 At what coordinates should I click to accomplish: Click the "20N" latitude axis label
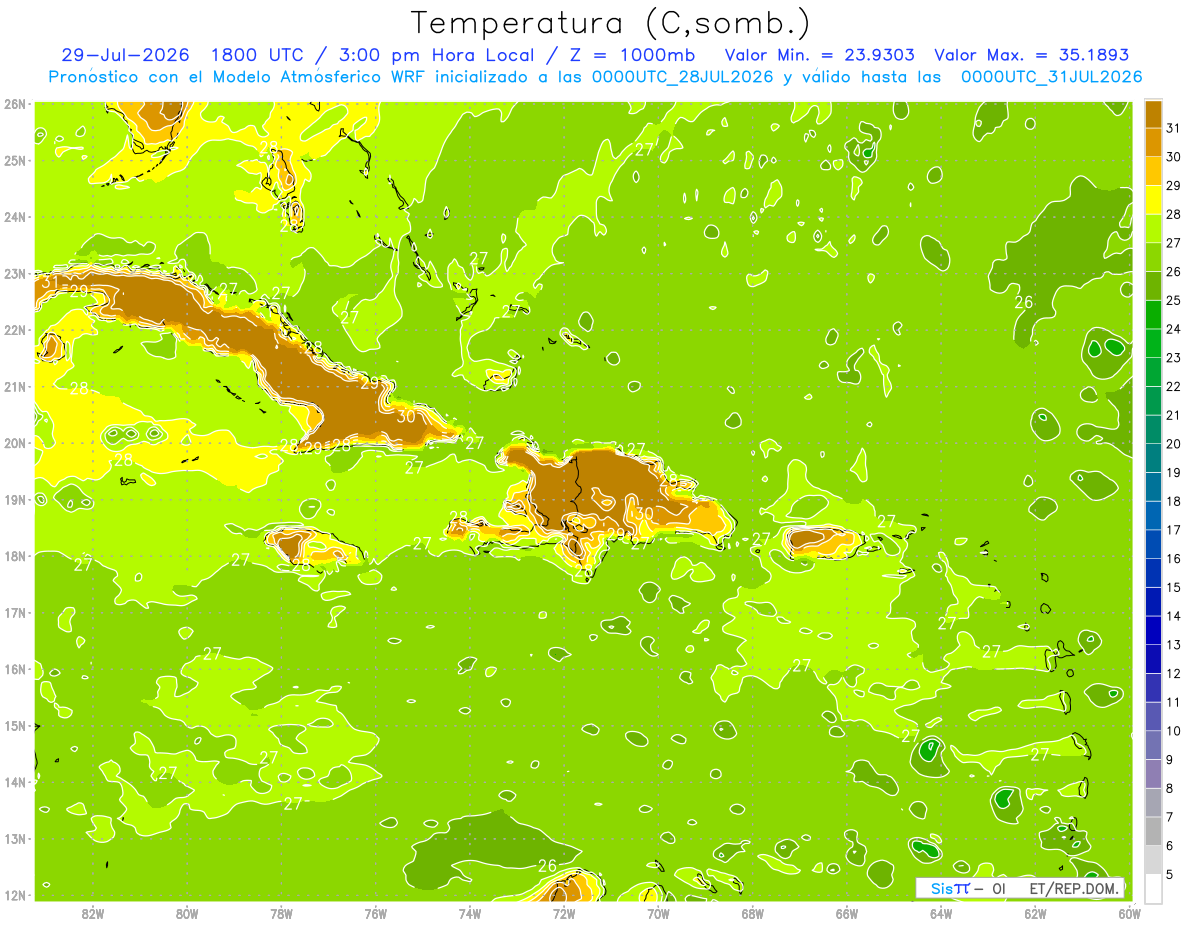click(x=15, y=443)
